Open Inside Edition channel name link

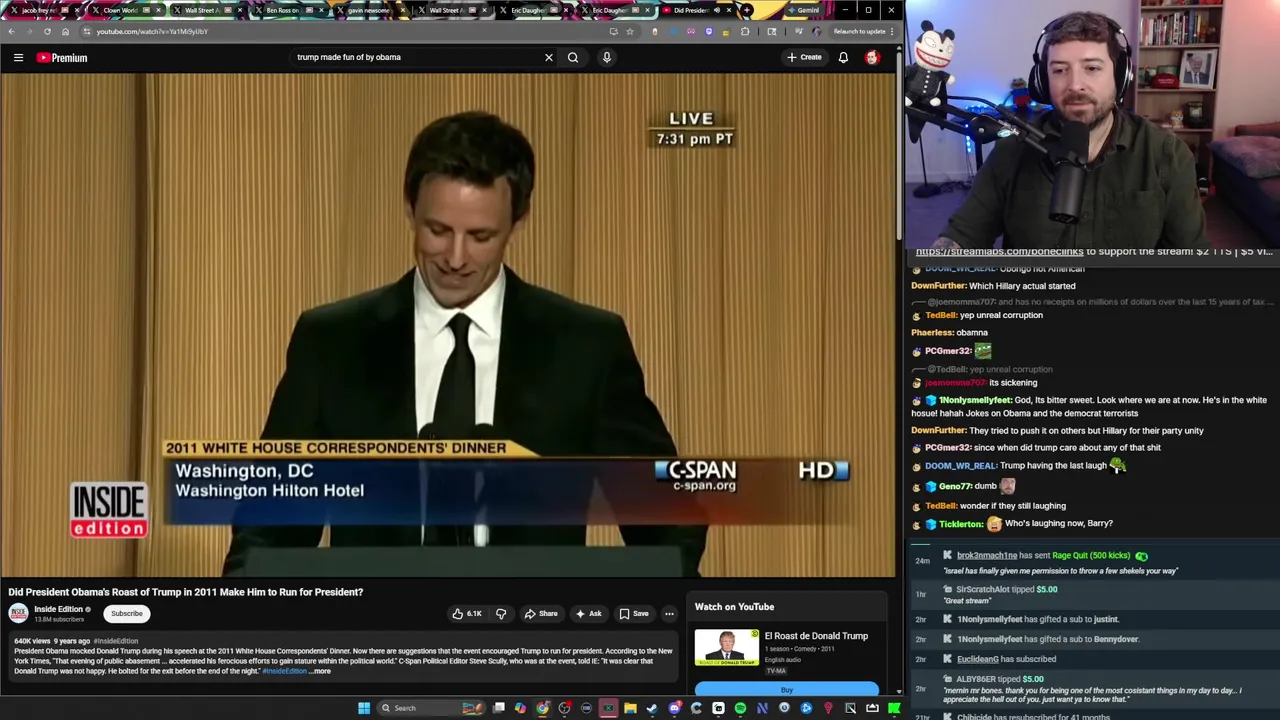click(58, 609)
